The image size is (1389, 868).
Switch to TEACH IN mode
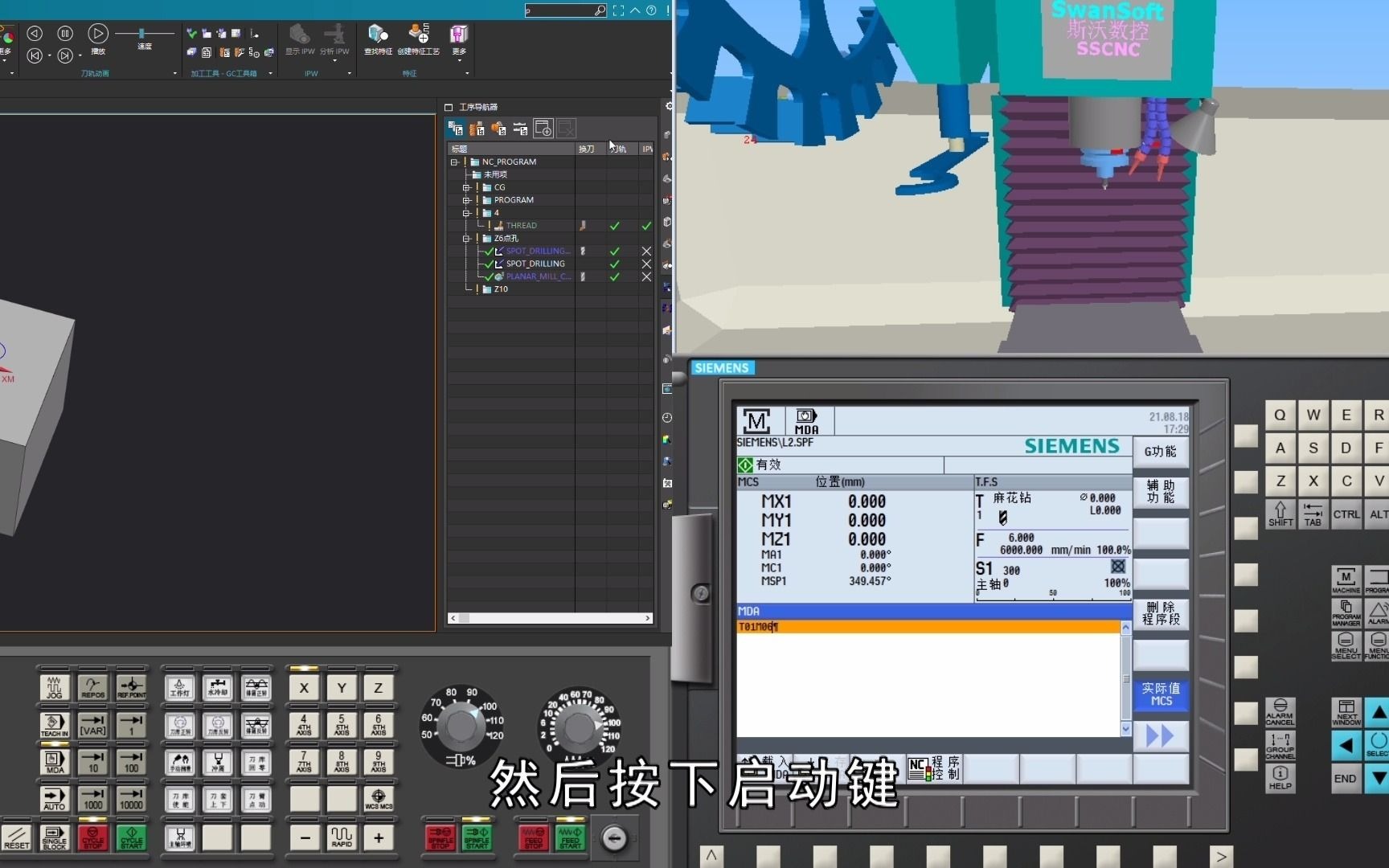coord(54,724)
